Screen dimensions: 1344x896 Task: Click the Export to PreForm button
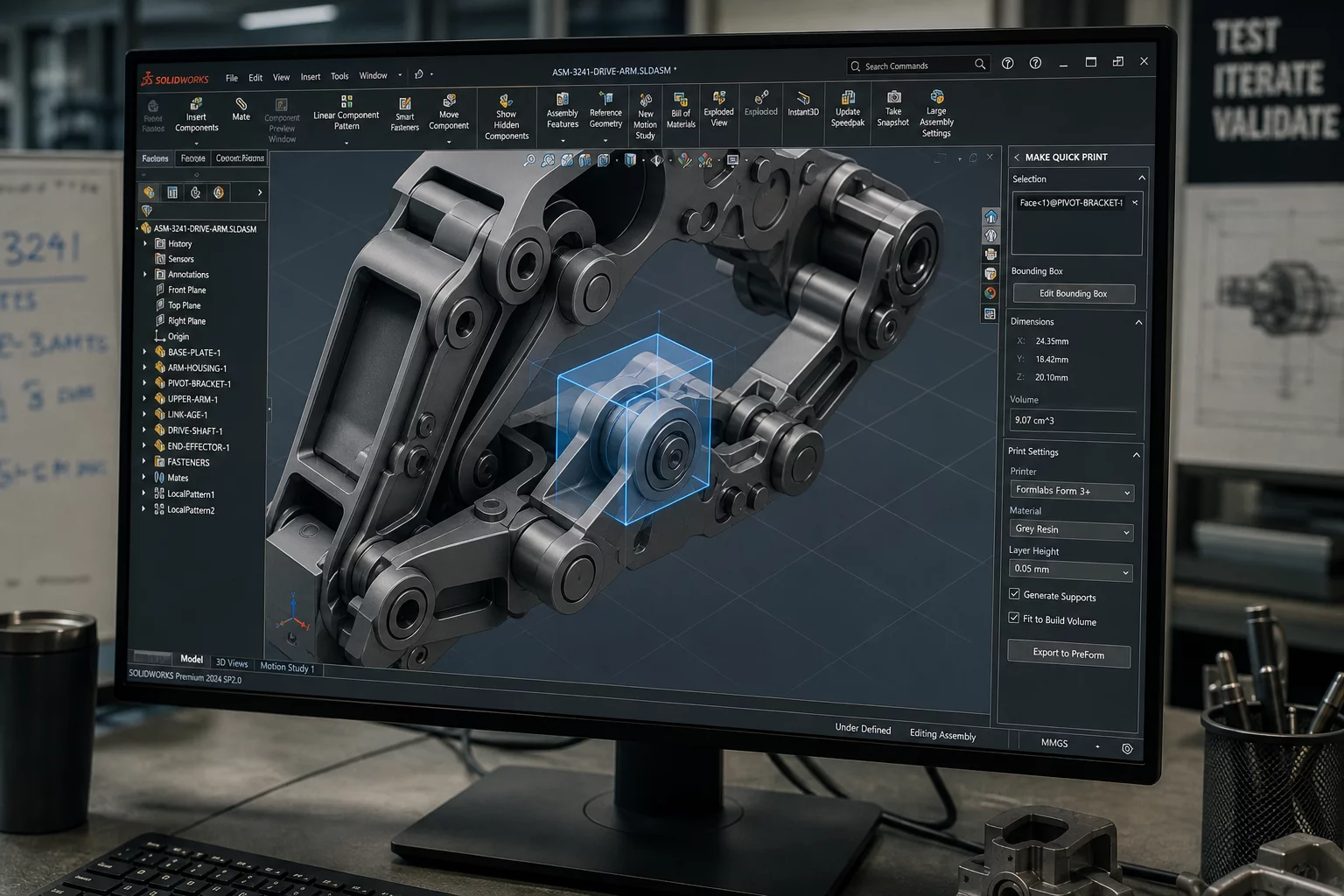click(x=1068, y=654)
